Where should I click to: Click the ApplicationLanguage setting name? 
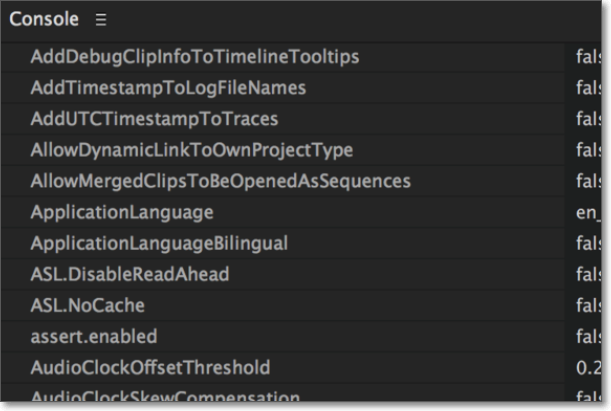tap(122, 212)
